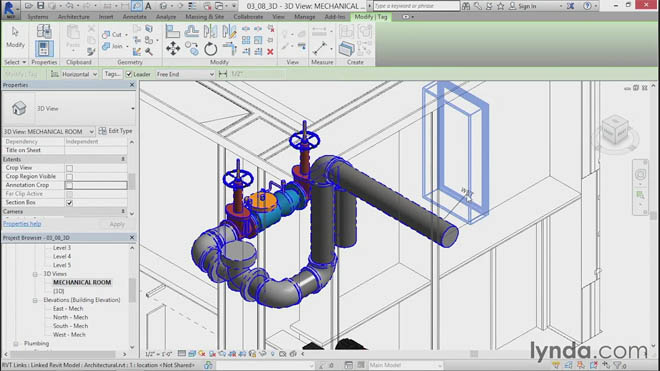Viewport: 660px width, 371px height.
Task: Select the Move tool in Modify panel
Action: point(173,49)
